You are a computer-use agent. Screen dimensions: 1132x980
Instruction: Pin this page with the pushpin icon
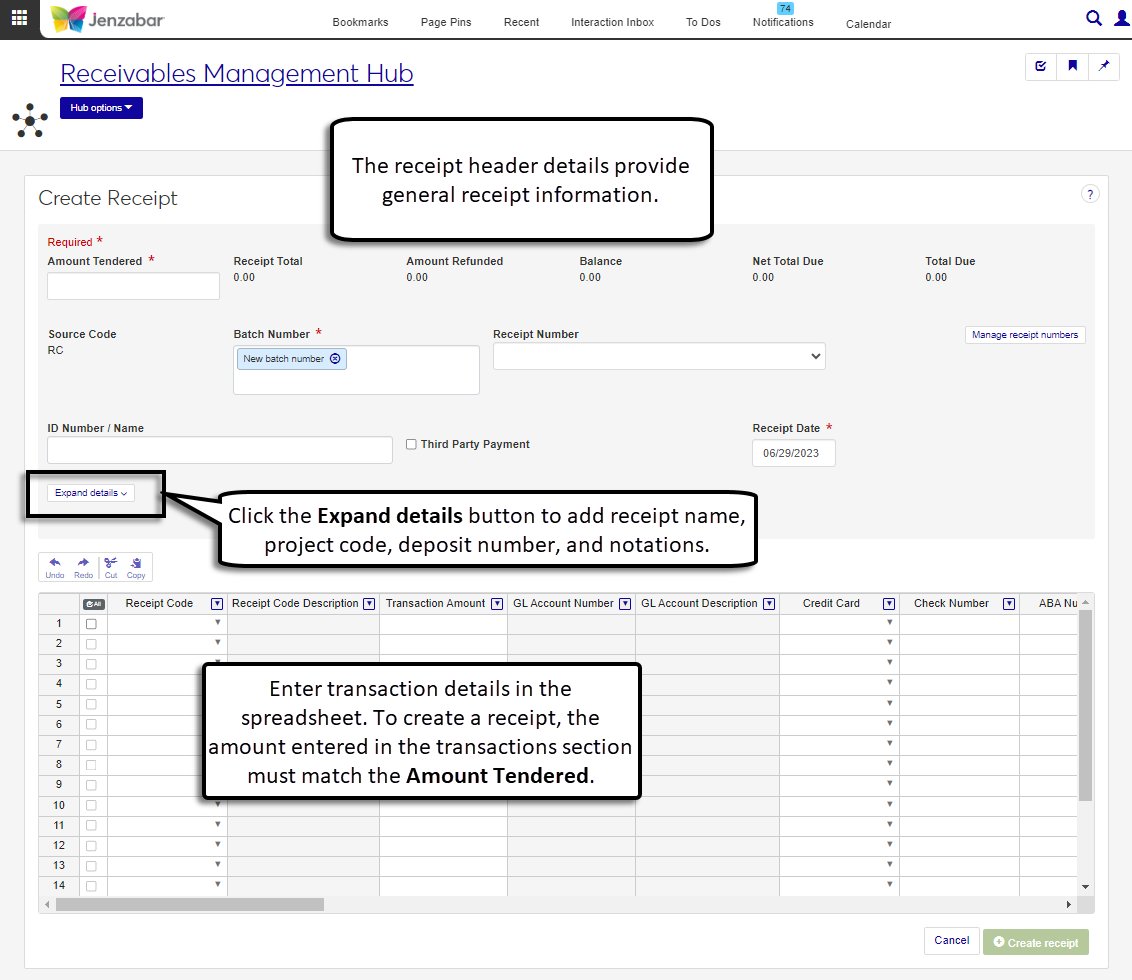[1104, 66]
